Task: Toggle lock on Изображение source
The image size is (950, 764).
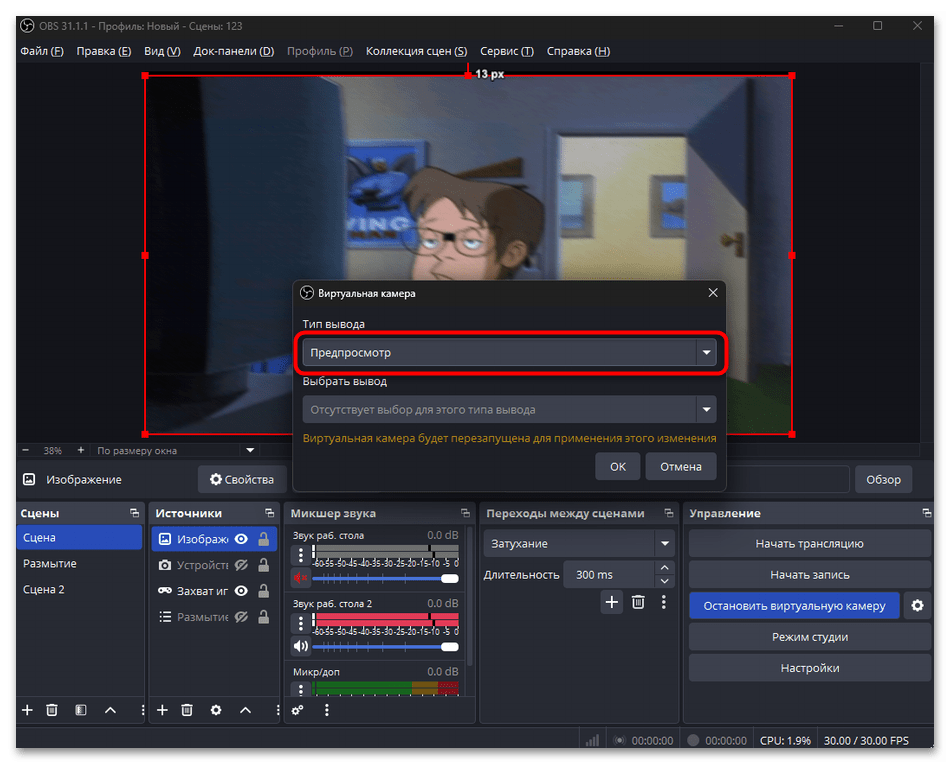Action: tap(264, 539)
